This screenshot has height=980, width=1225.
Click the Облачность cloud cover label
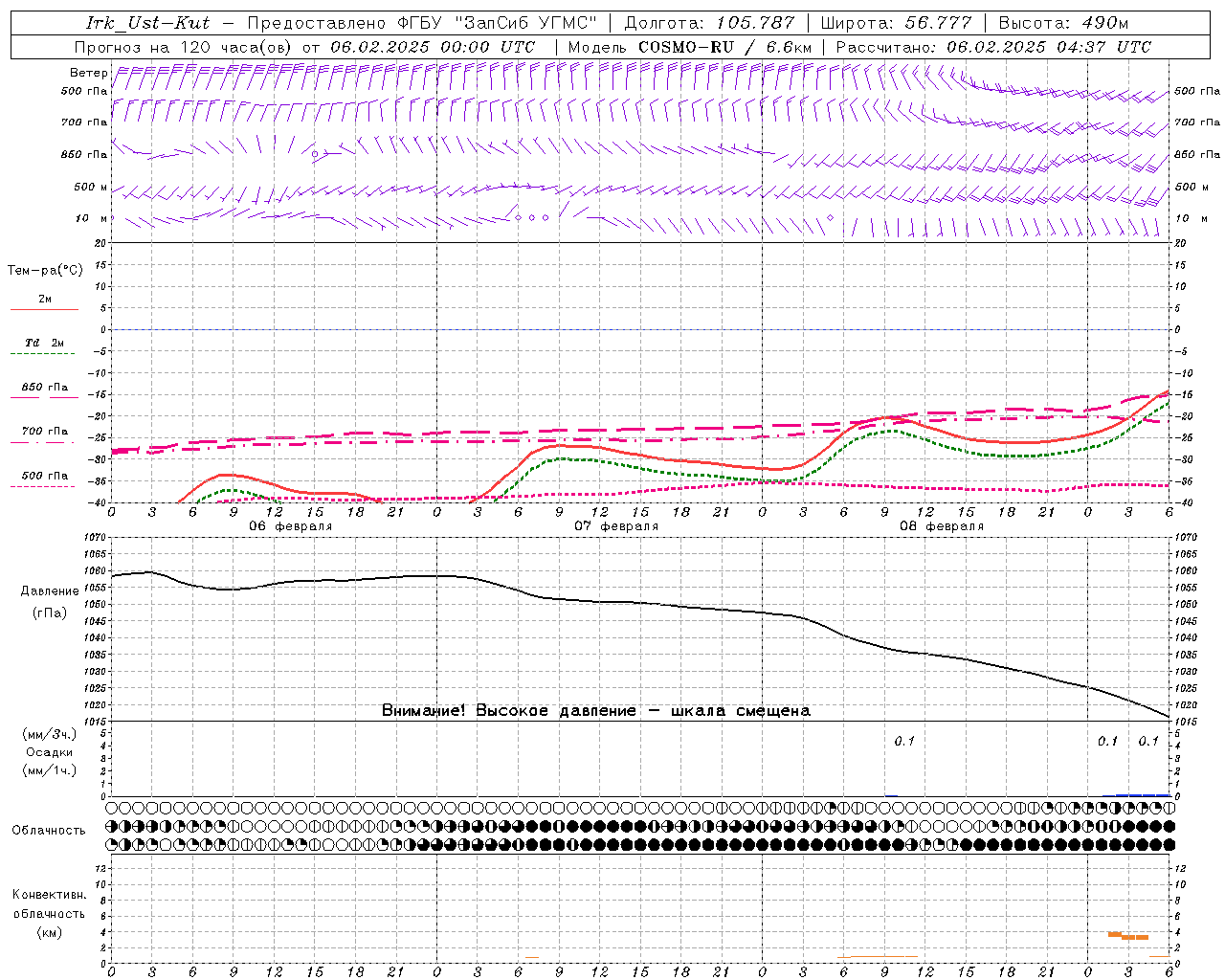pos(49,831)
